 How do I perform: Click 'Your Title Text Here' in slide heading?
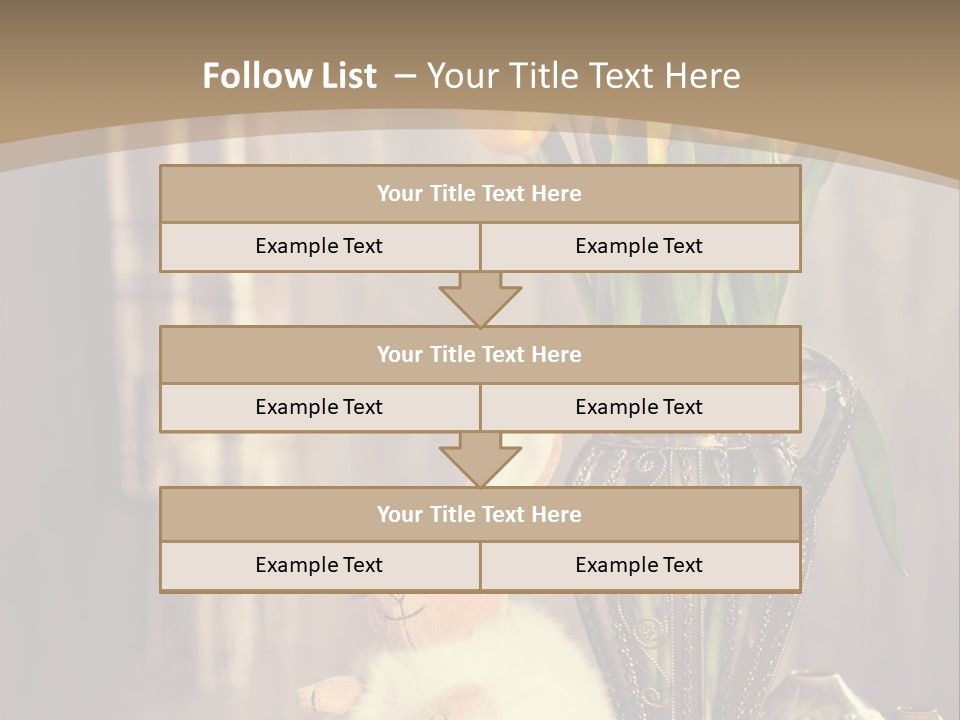pos(584,76)
